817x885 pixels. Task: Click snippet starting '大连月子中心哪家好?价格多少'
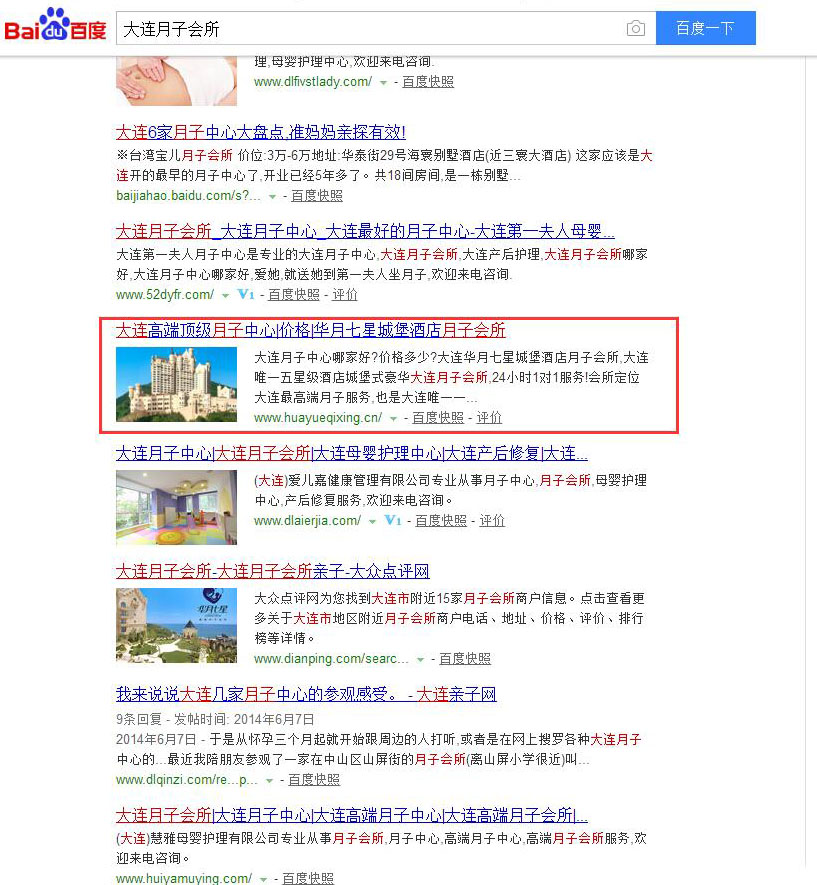point(451,377)
